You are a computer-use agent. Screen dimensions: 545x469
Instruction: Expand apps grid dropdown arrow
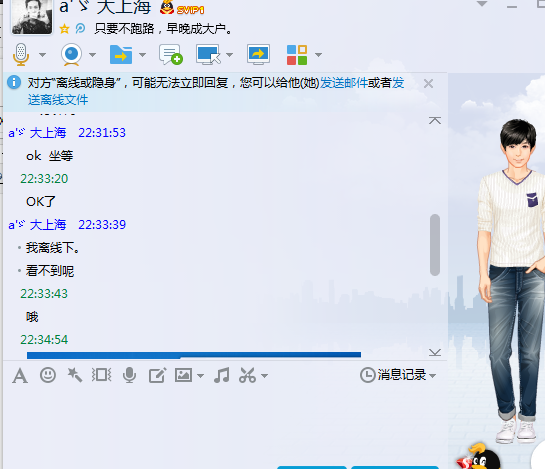[x=318, y=55]
